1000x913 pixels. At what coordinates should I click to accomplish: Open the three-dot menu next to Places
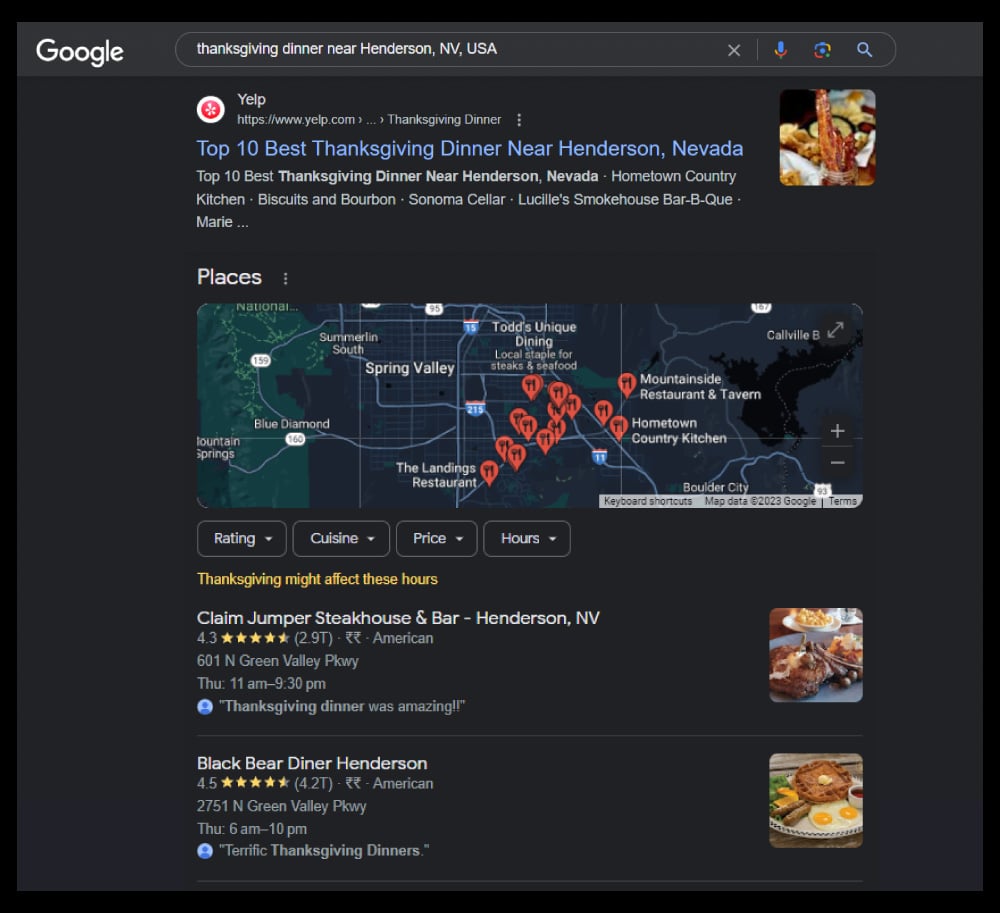(x=286, y=277)
